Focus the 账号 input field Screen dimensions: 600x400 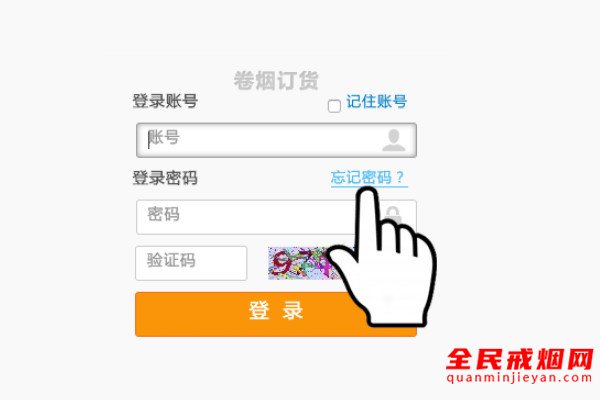point(276,140)
